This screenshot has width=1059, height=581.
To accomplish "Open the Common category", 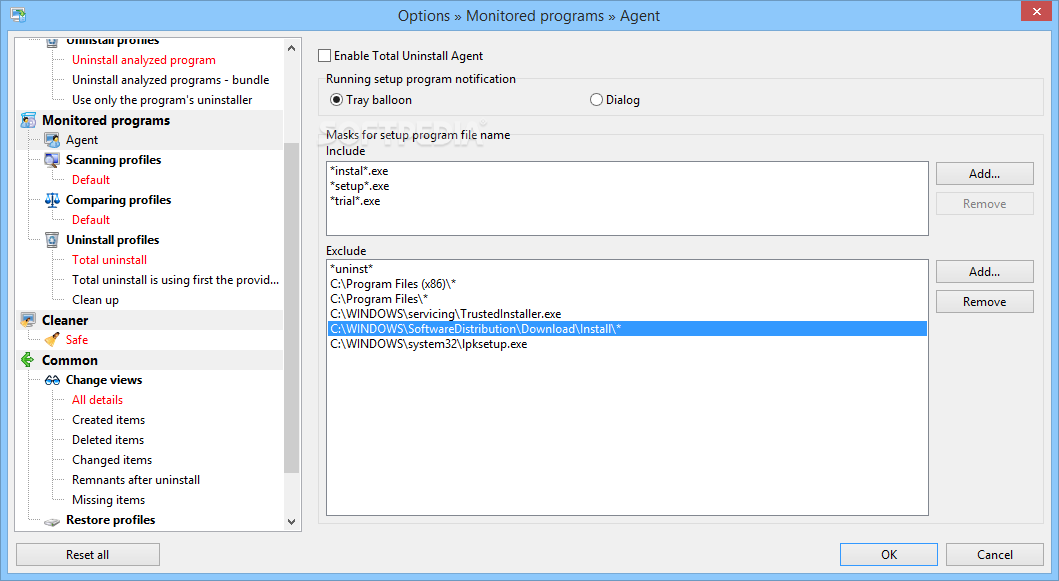I will pos(70,360).
